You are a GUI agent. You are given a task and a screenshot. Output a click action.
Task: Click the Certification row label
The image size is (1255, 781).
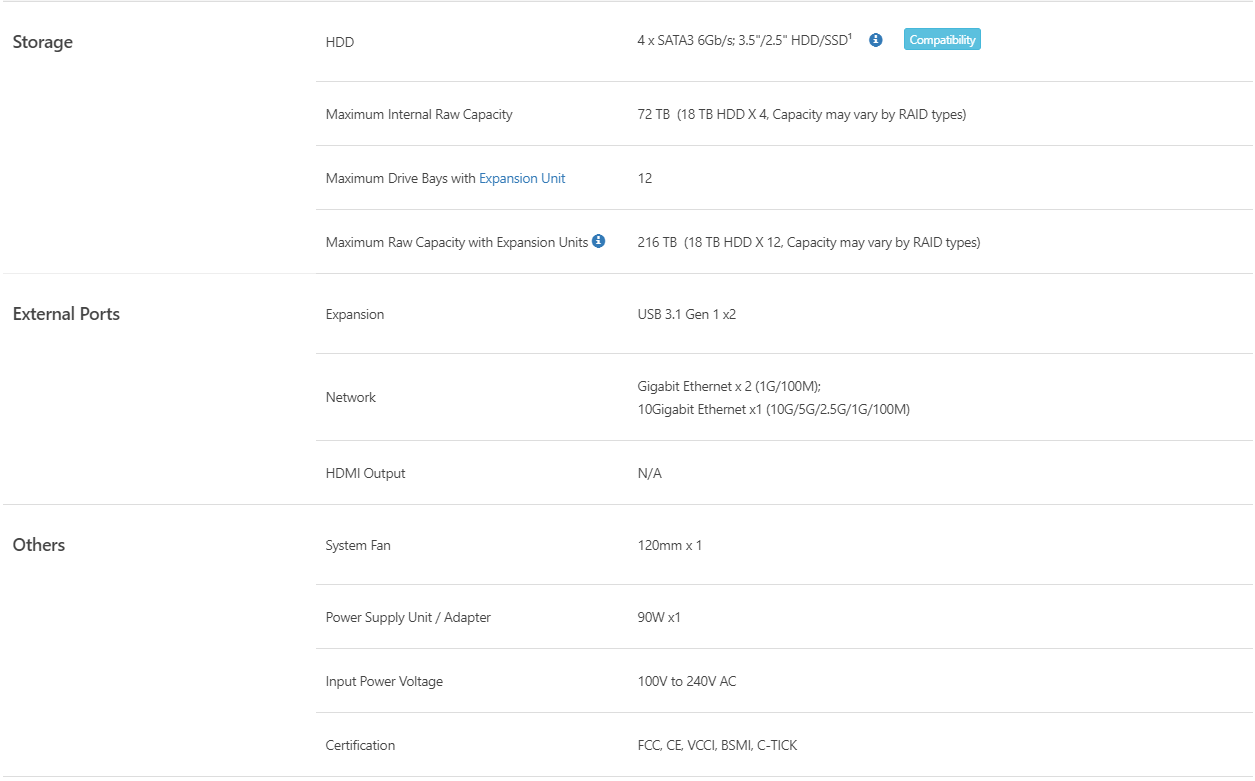[x=360, y=745]
